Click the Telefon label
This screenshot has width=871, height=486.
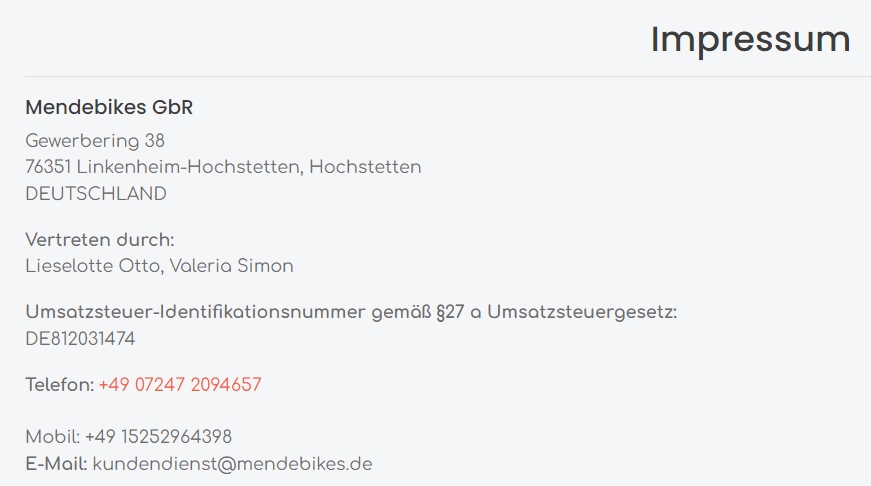point(59,385)
